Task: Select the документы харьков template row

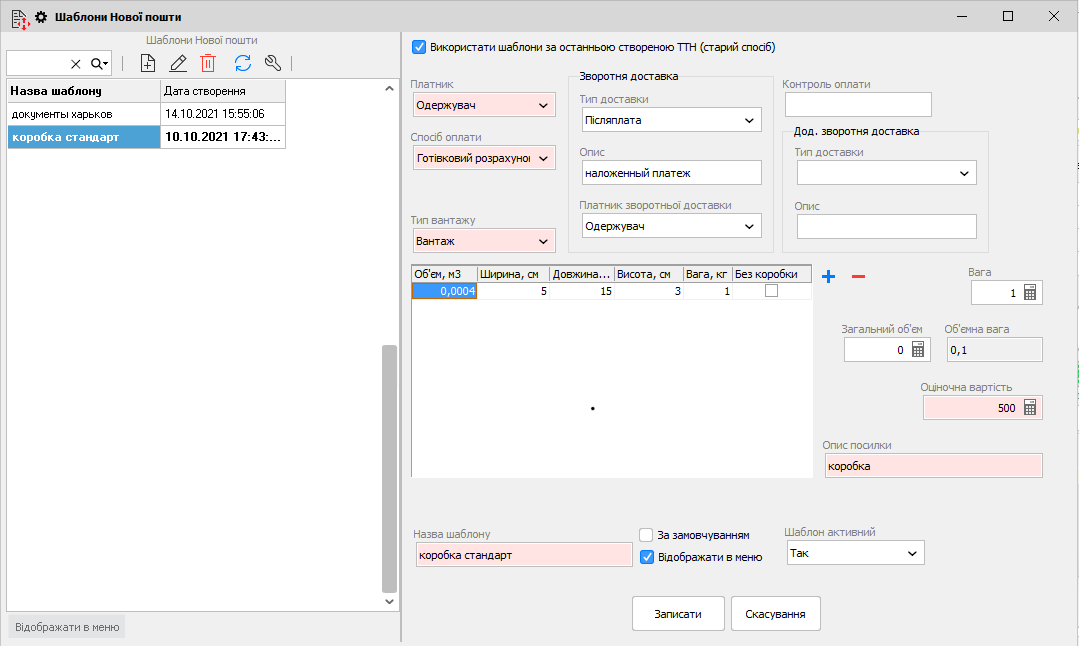Action: click(x=83, y=114)
